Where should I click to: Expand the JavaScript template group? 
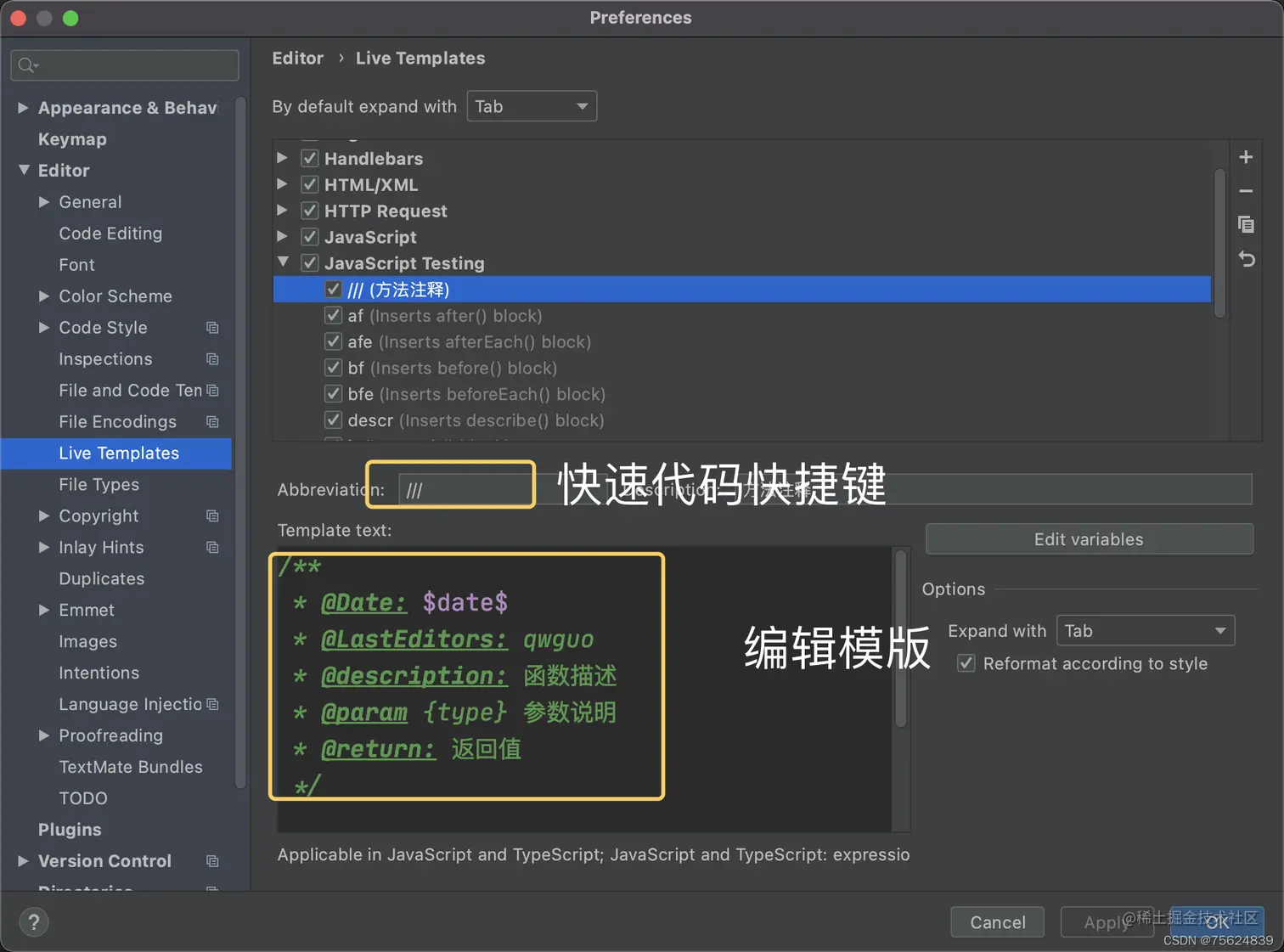tap(283, 237)
